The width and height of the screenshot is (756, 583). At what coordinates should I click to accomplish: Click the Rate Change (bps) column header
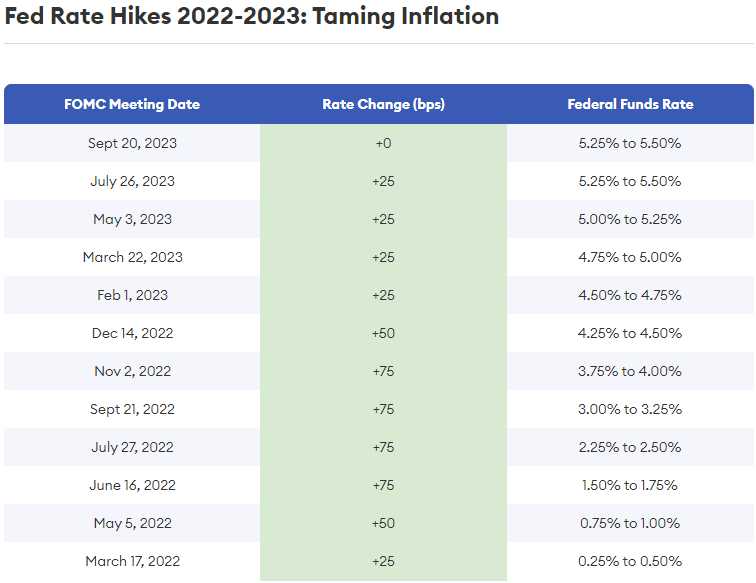tap(383, 104)
